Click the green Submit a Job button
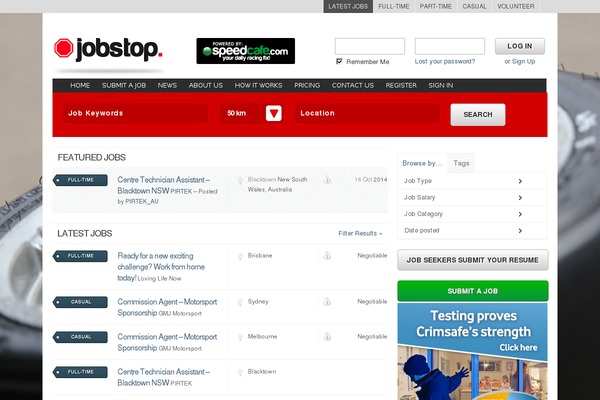Screen dimensions: 600x400 [472, 291]
